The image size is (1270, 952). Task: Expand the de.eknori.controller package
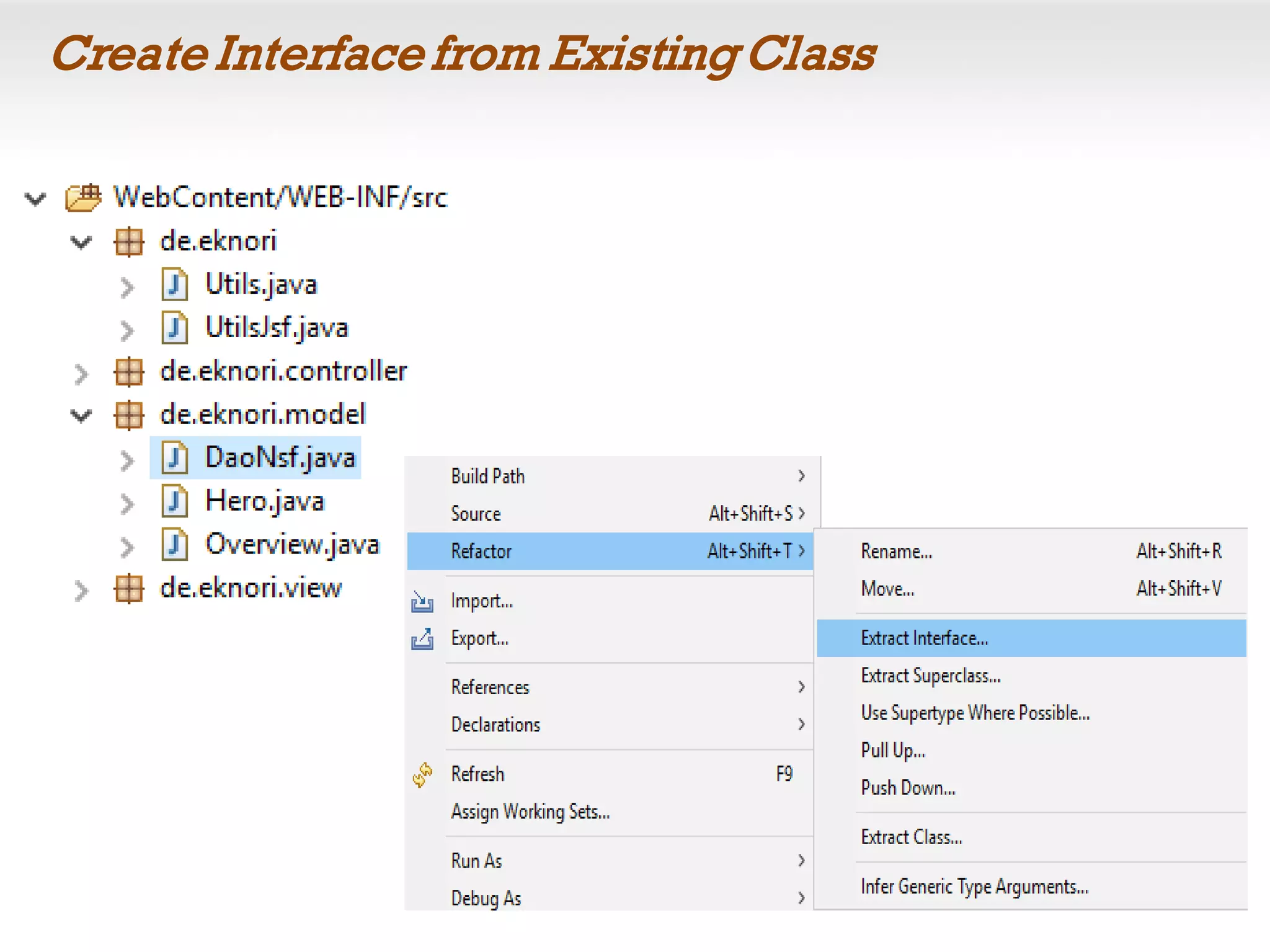81,374
